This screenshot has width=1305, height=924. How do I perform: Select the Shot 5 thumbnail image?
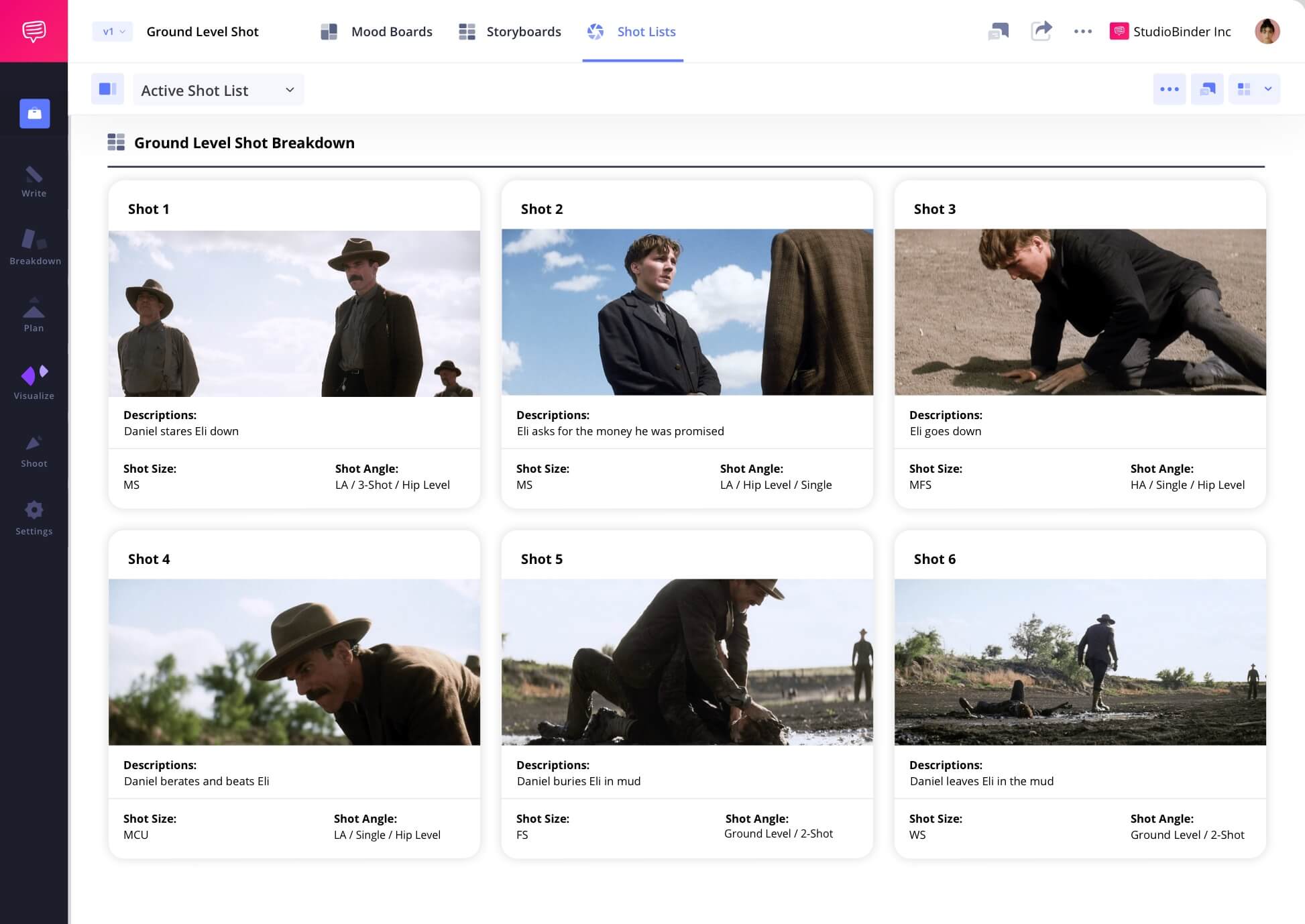687,661
